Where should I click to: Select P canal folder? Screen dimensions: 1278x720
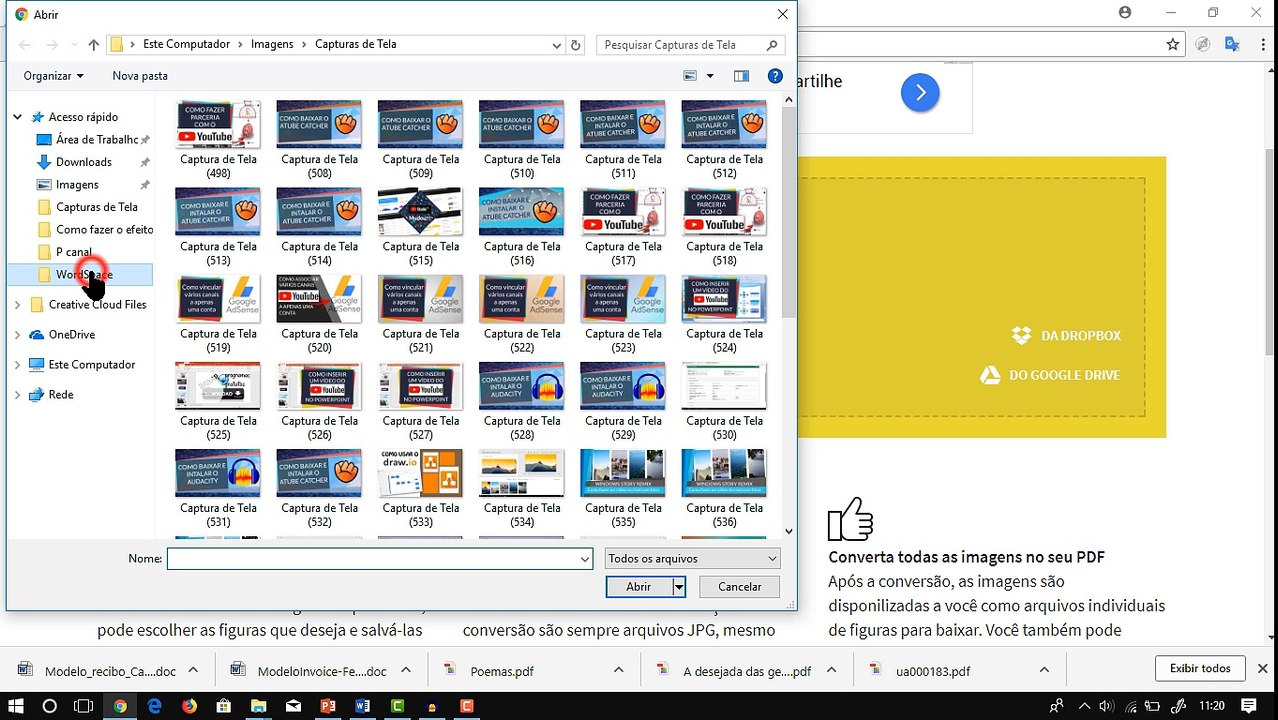point(74,252)
